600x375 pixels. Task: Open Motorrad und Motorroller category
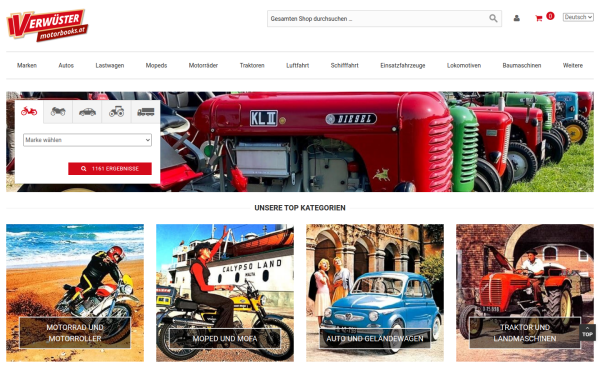point(75,293)
